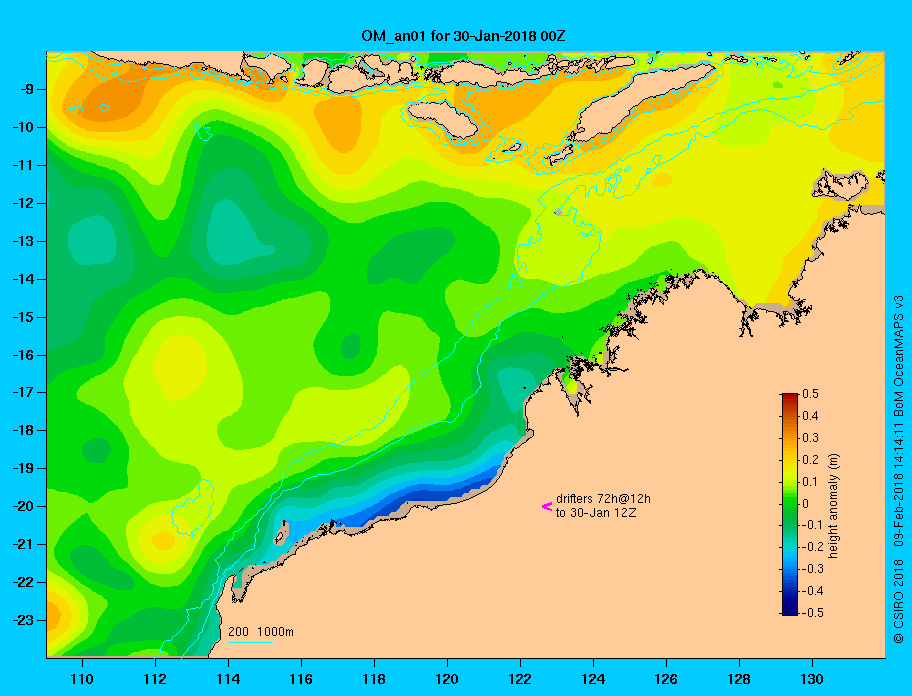Image resolution: width=912 pixels, height=696 pixels.
Task: Click the longitude label 110
Action: [x=82, y=679]
